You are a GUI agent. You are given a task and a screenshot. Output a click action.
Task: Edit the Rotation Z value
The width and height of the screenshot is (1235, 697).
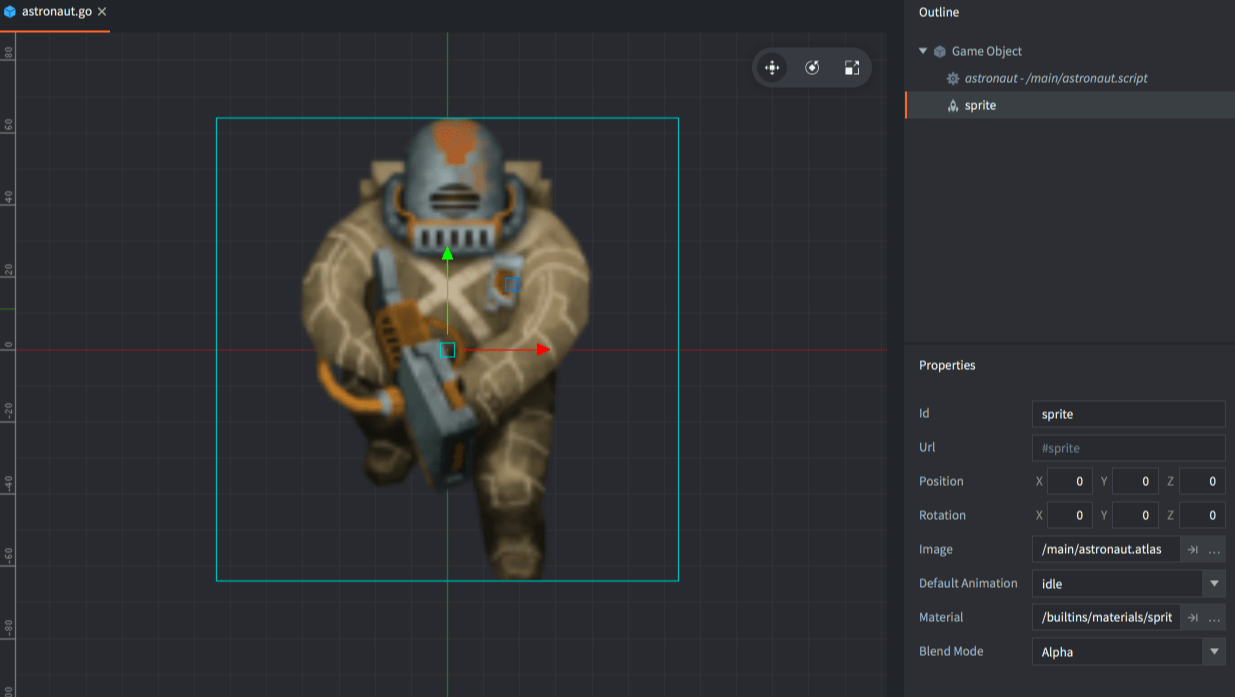[x=1202, y=516]
